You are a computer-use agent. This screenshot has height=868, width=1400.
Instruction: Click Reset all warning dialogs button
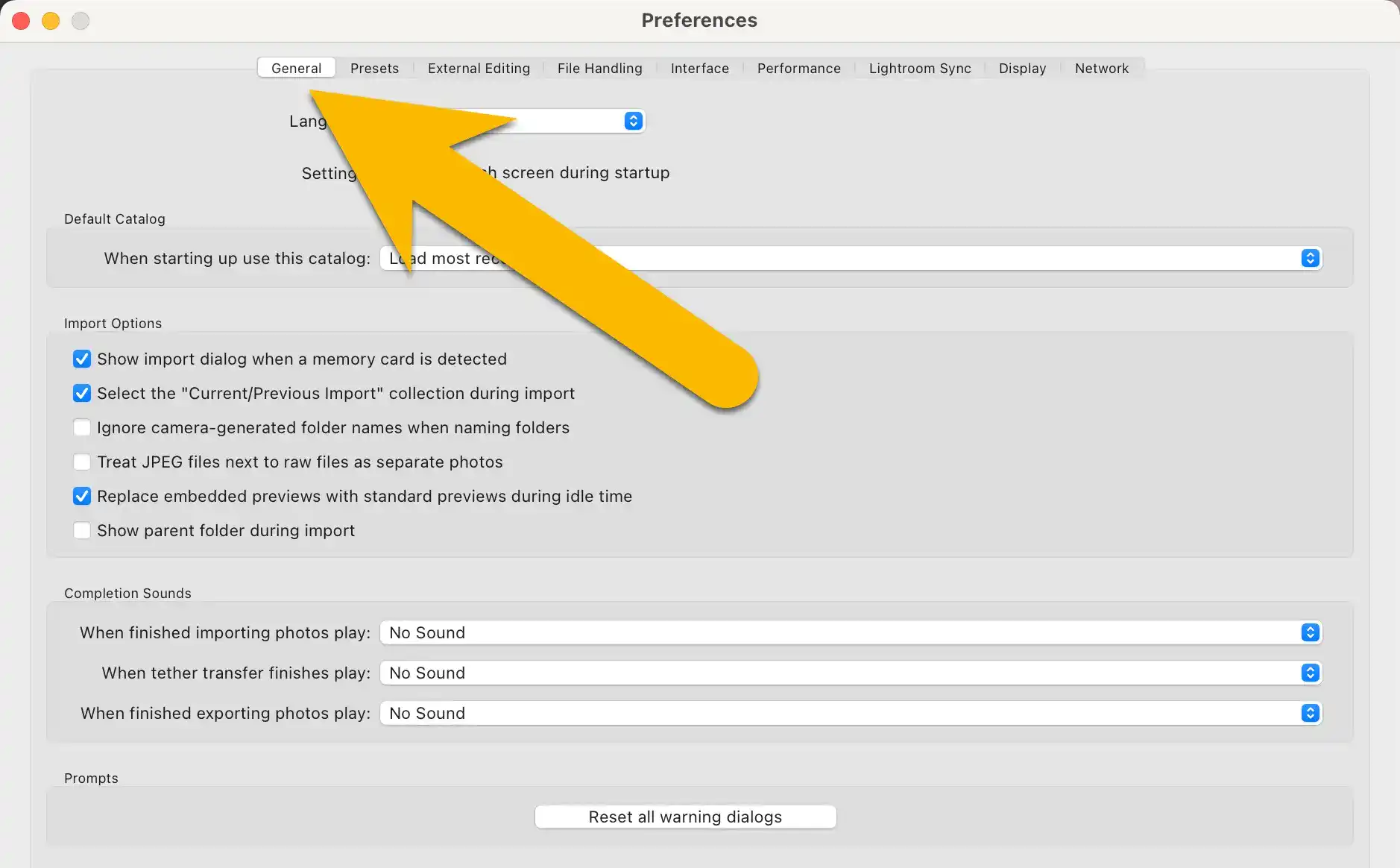(685, 817)
